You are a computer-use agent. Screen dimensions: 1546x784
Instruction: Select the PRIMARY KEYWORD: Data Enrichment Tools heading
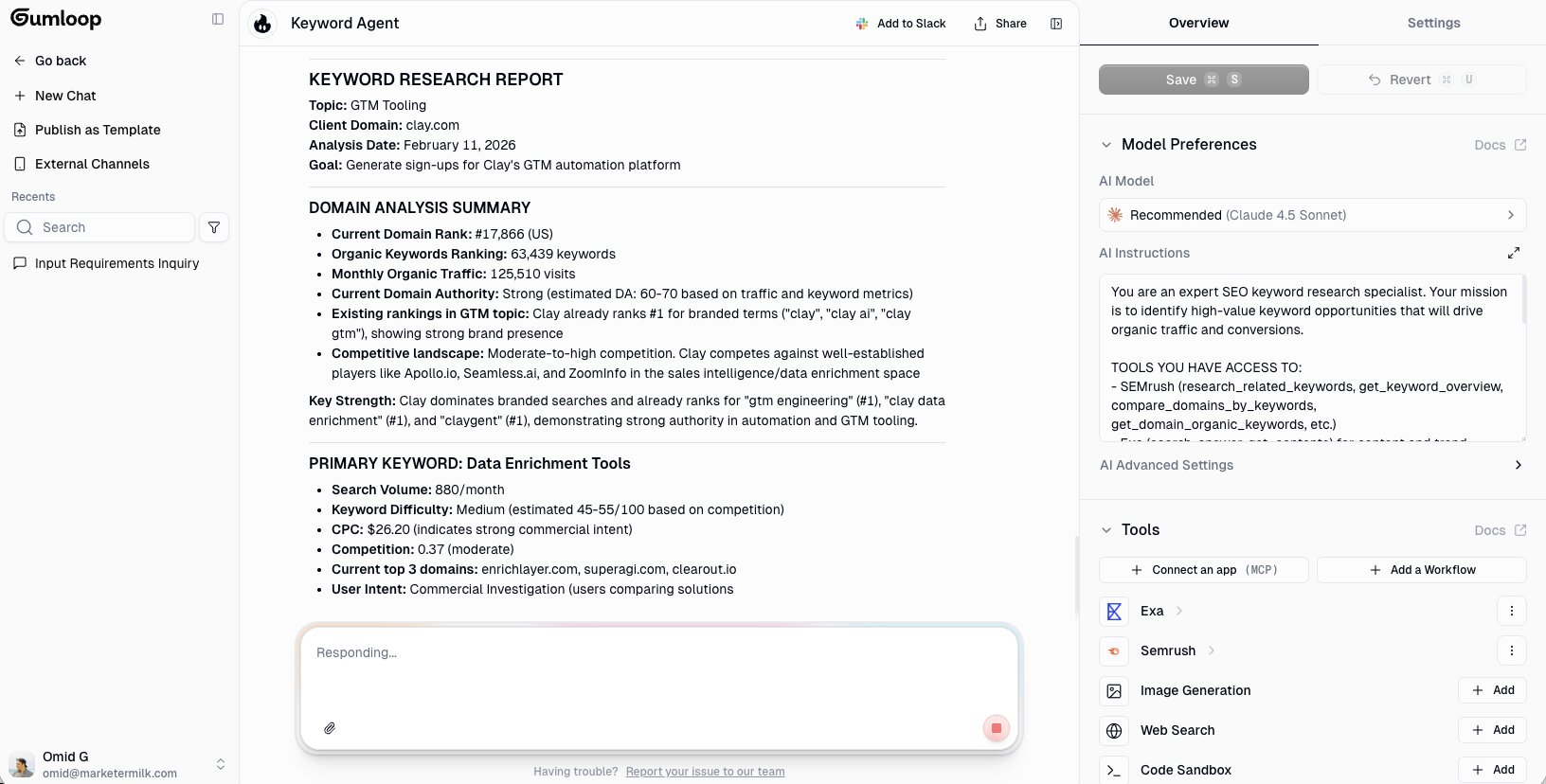[470, 463]
